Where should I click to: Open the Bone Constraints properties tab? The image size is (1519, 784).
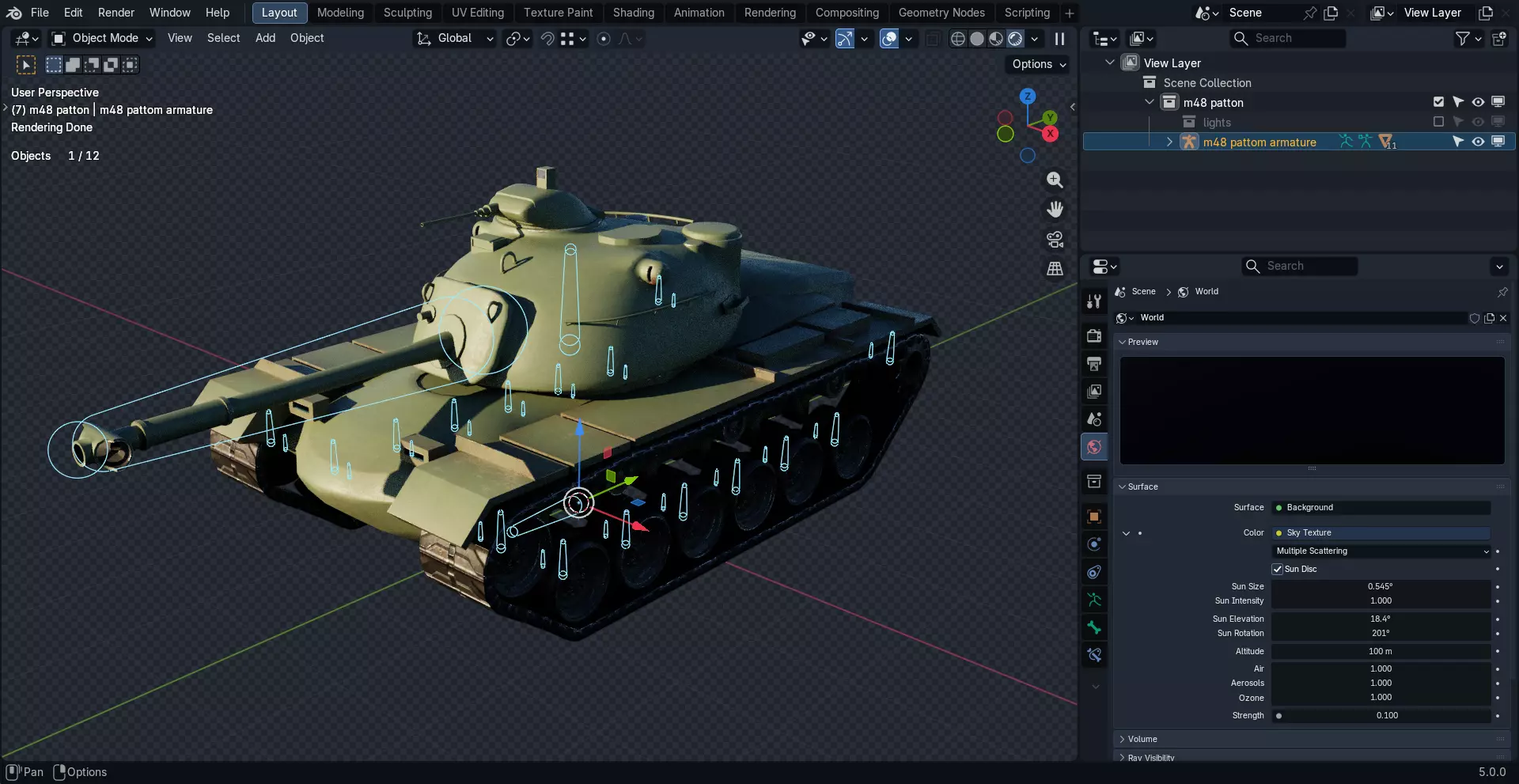pos(1094,655)
